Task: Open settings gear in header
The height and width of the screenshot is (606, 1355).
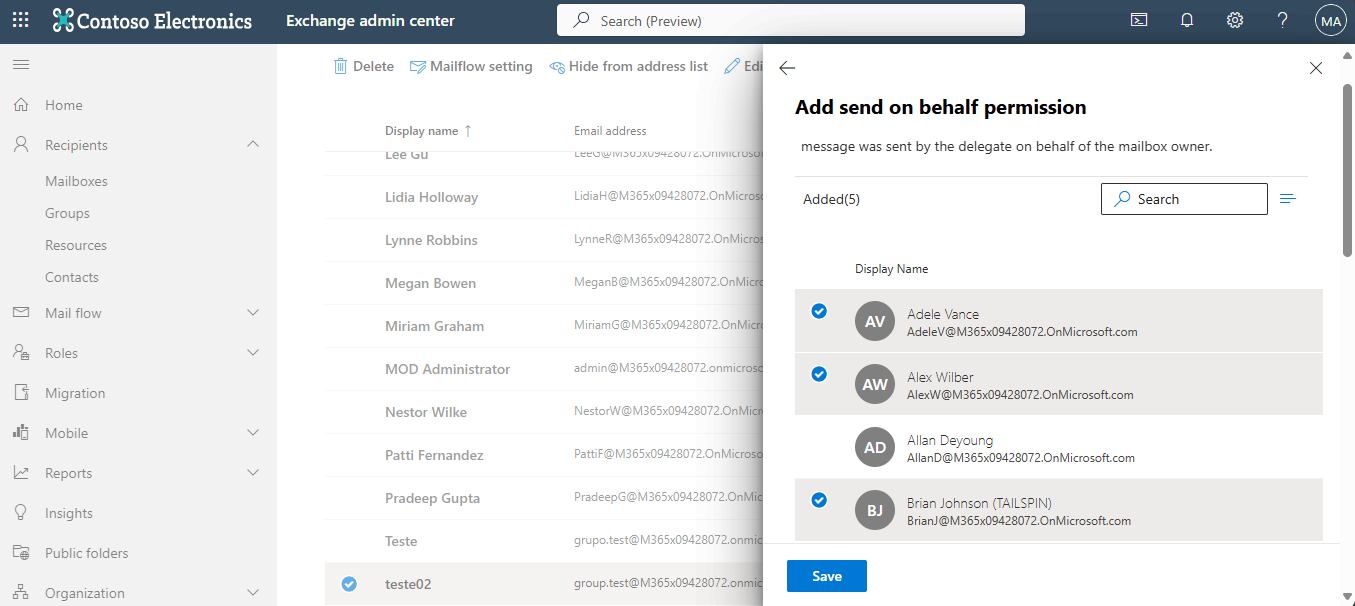Action: pyautogui.click(x=1235, y=20)
